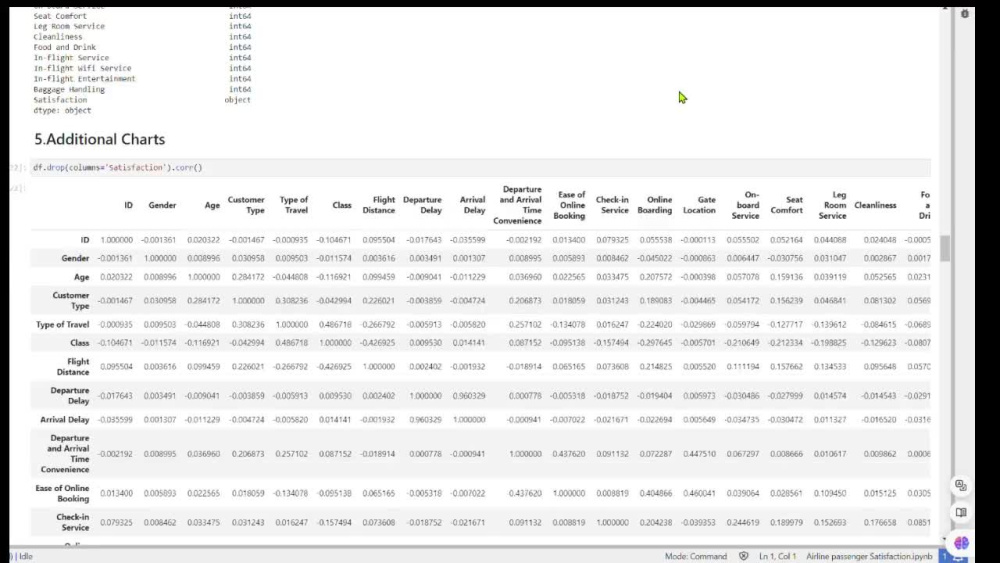Click the 'Baggage Handling' dtype output line
The image size is (1000, 563).
[x=142, y=90]
